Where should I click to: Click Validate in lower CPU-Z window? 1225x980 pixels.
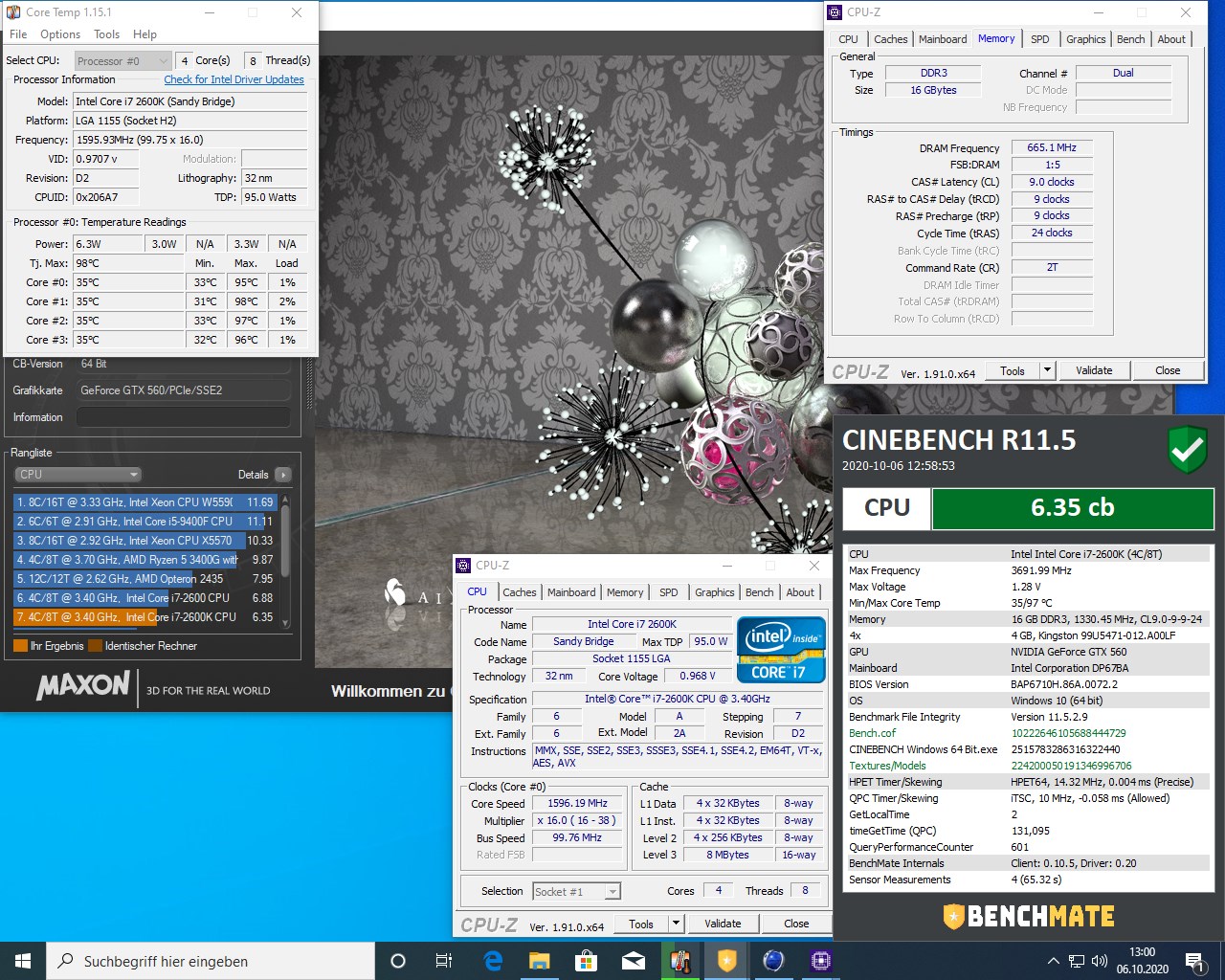point(723,924)
